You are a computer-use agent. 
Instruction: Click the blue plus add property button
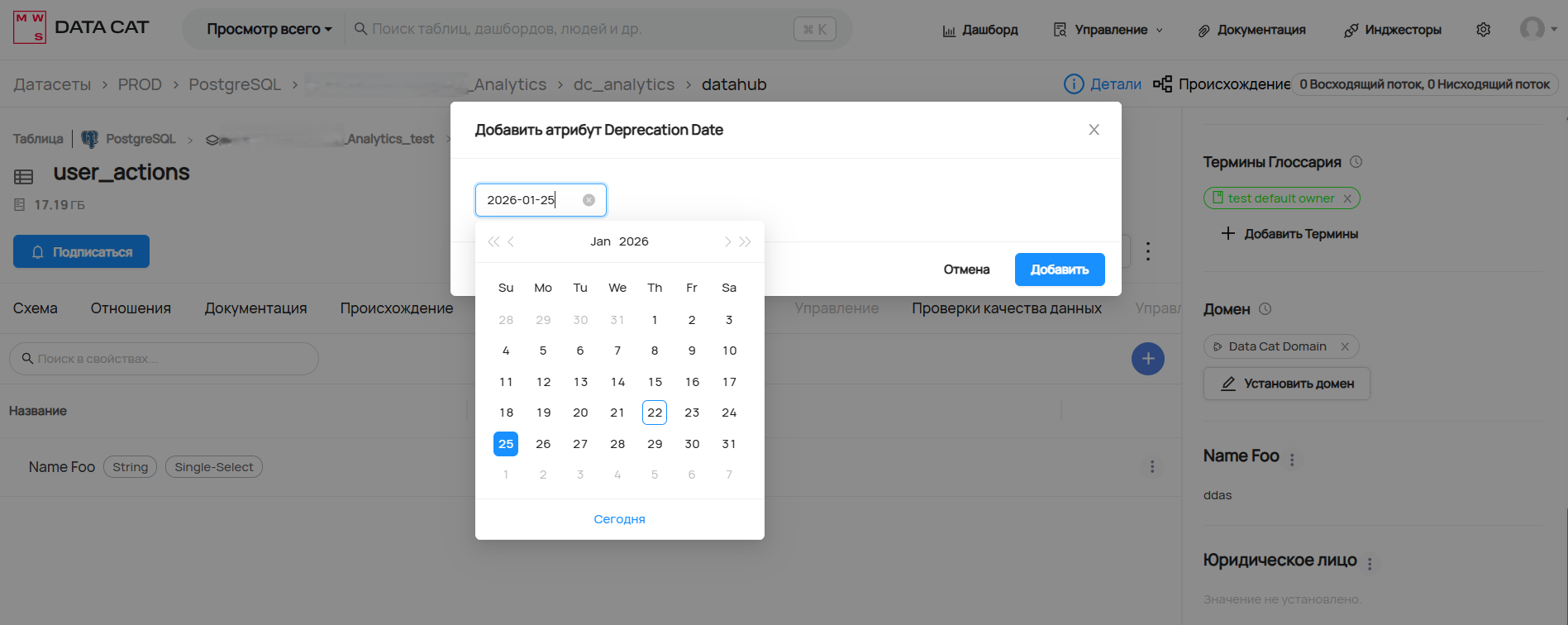click(1147, 359)
